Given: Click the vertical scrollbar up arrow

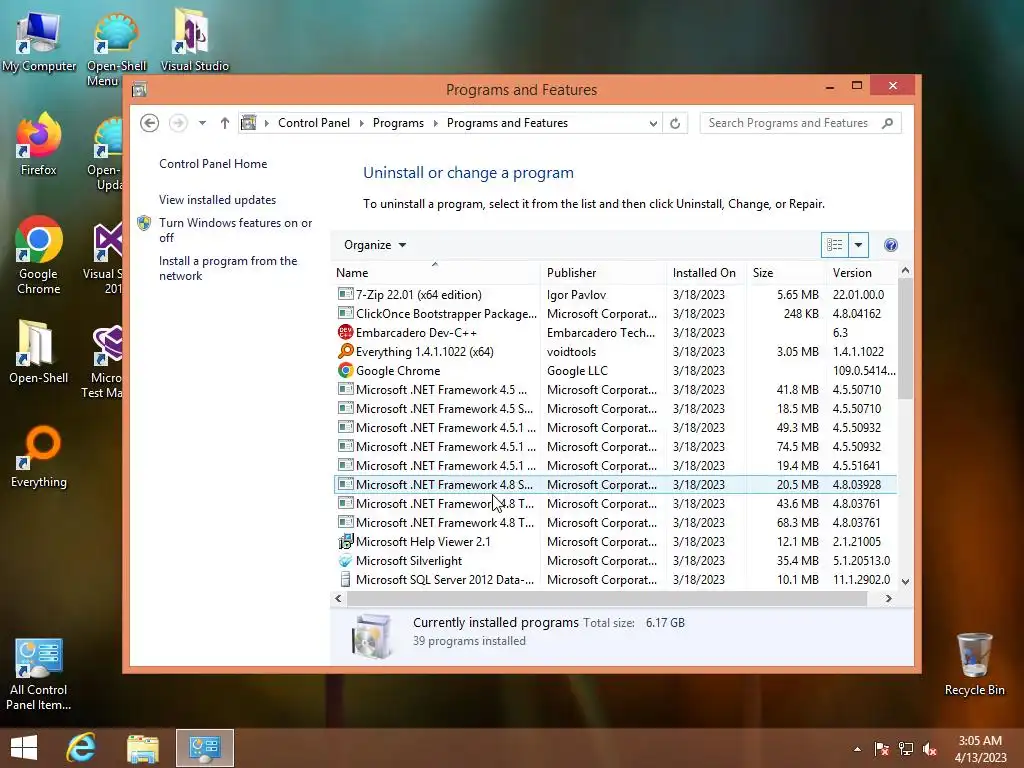Looking at the screenshot, I should [x=905, y=270].
